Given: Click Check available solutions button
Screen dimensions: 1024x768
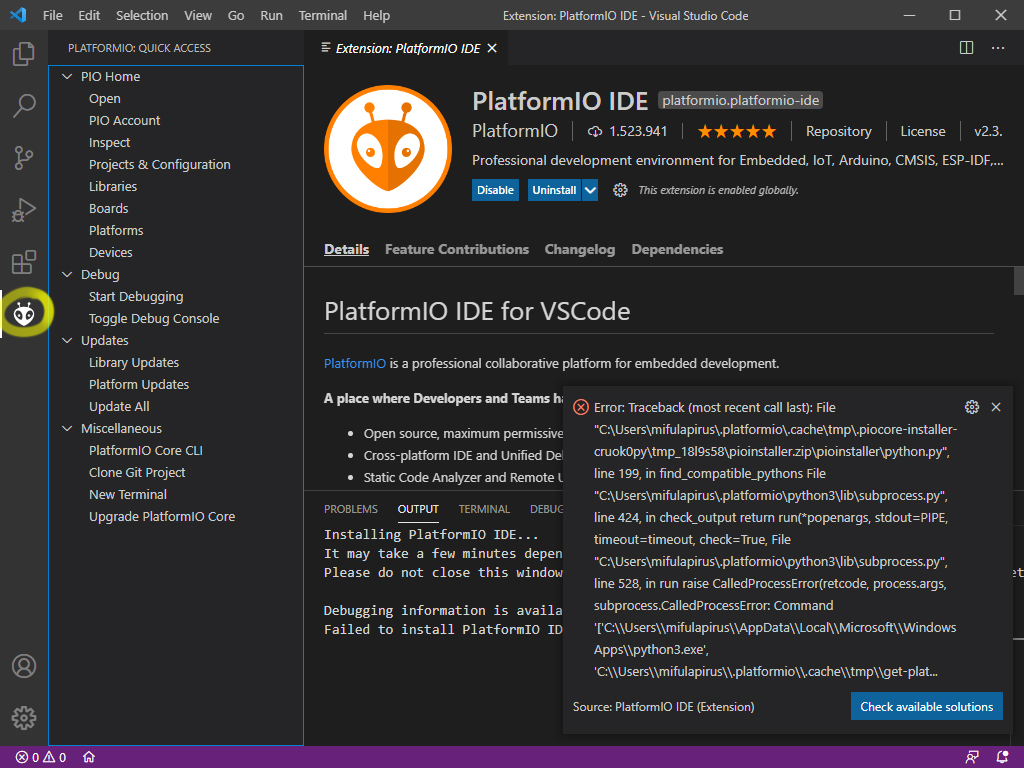Looking at the screenshot, I should (926, 707).
